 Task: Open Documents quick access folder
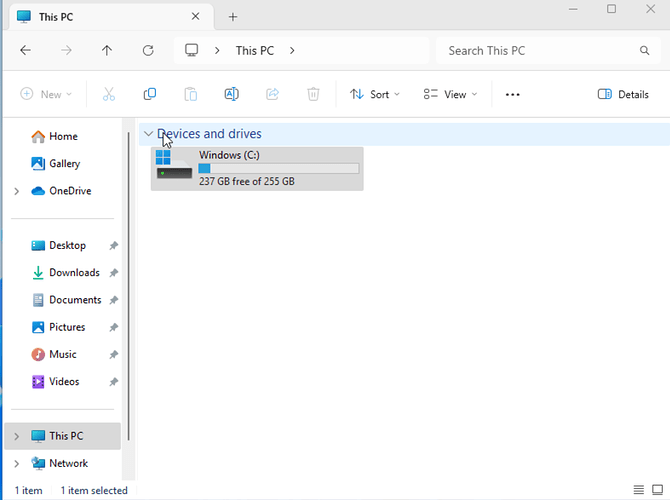63,300
